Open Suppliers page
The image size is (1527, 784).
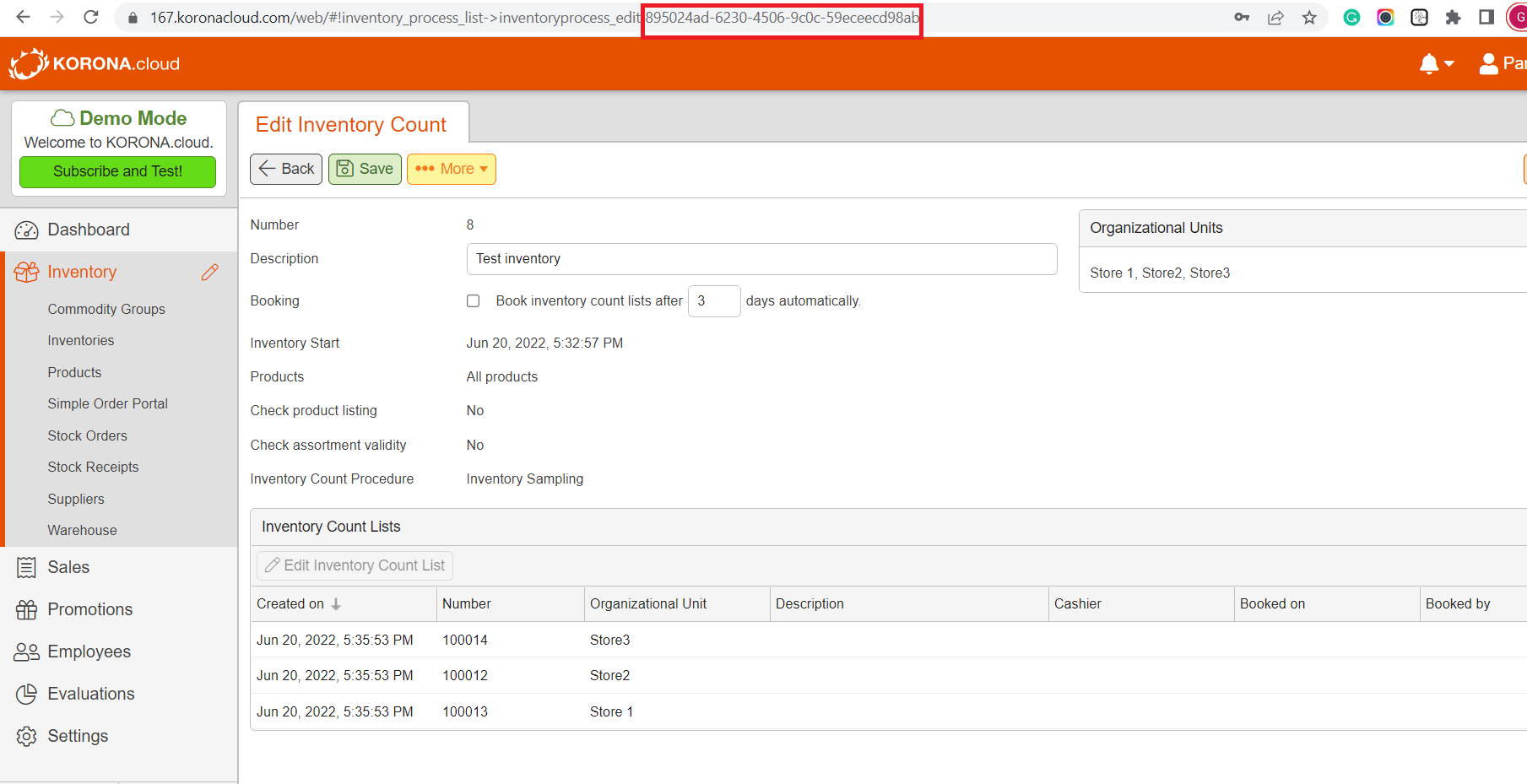coord(76,499)
